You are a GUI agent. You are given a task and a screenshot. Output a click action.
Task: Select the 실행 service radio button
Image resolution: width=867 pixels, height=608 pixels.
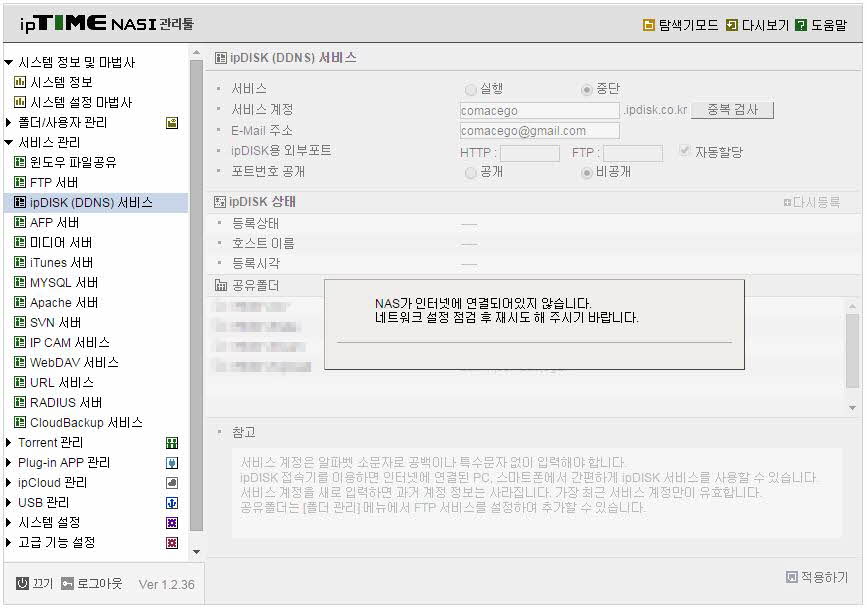coord(471,90)
